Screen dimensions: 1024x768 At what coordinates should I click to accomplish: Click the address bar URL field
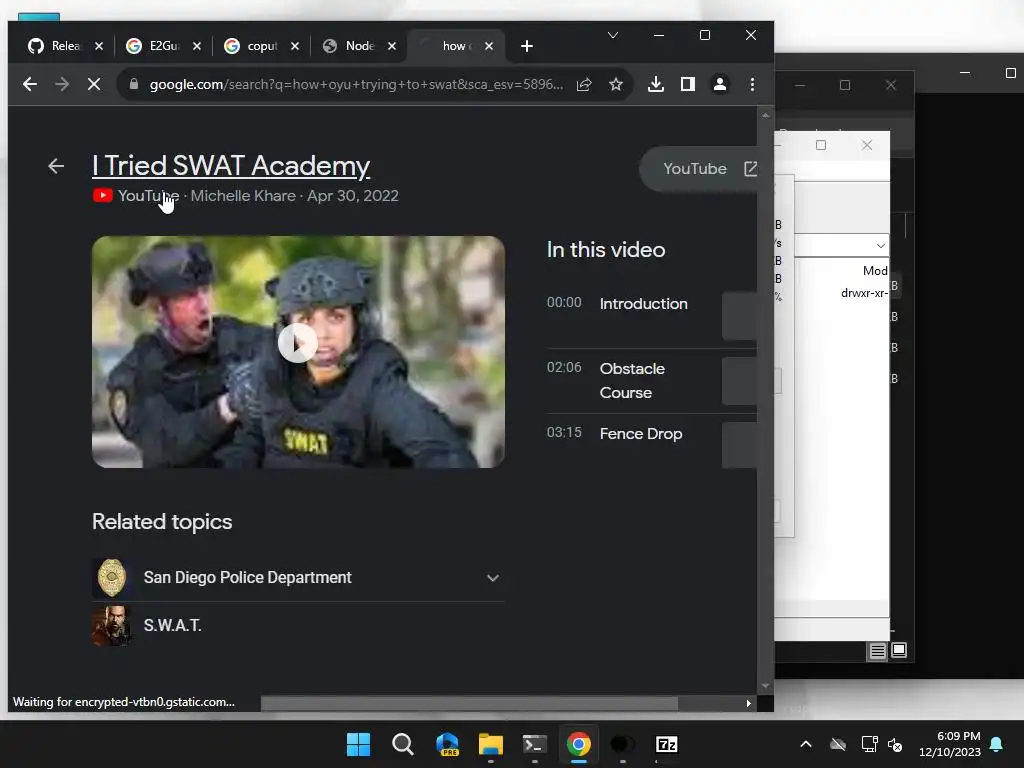pos(356,84)
